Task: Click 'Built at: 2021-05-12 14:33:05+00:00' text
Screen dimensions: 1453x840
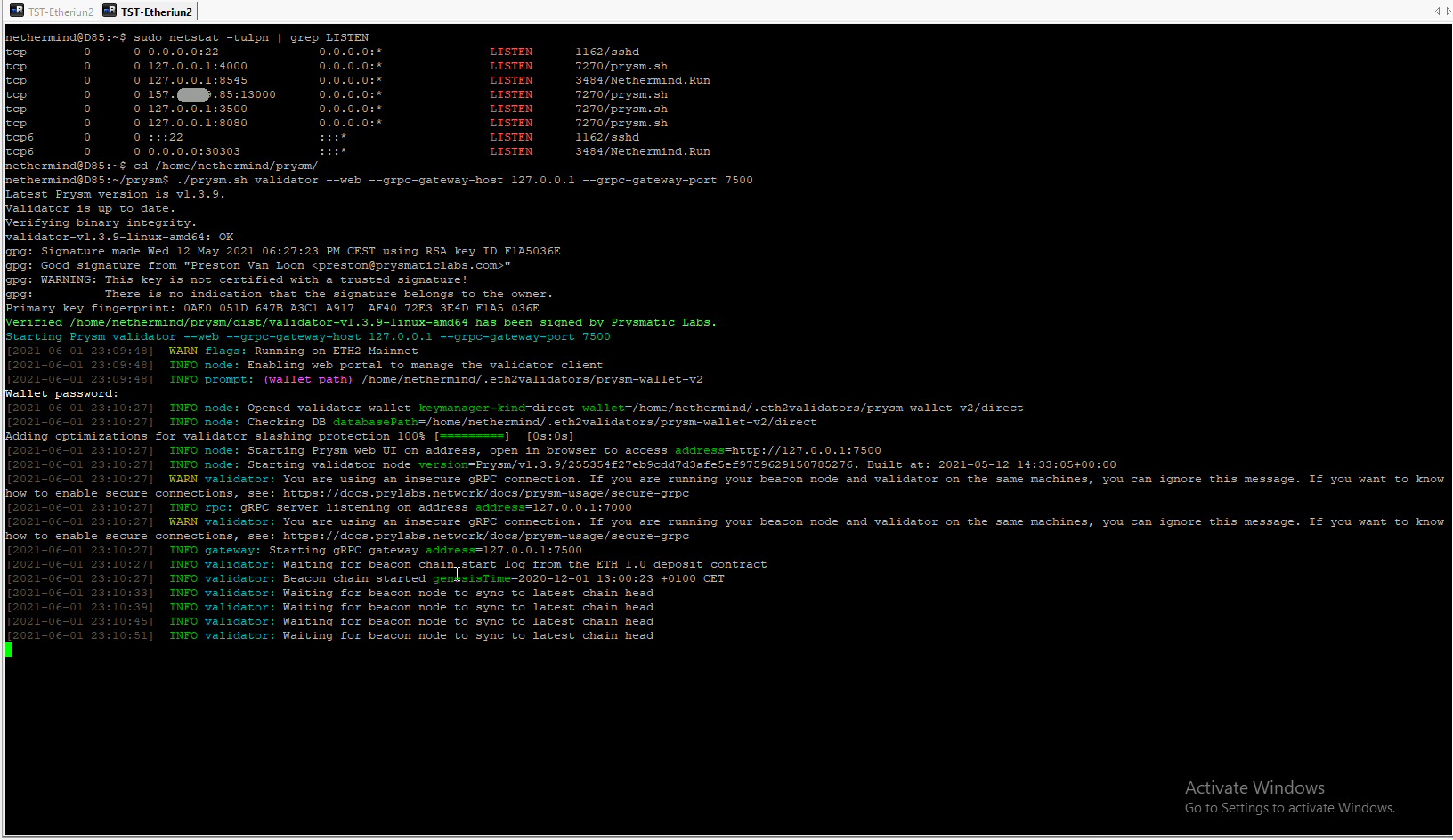Action: tap(992, 464)
